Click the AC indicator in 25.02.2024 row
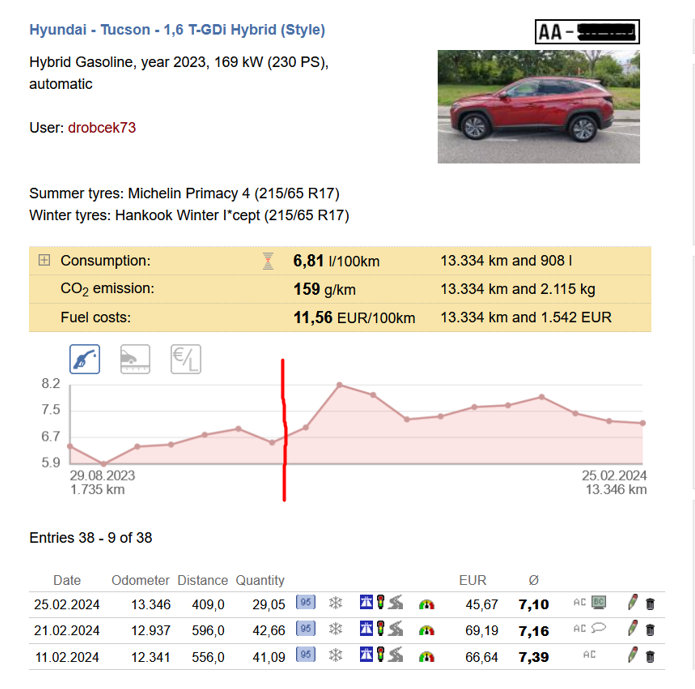Image resolution: width=695 pixels, height=689 pixels. 579,602
